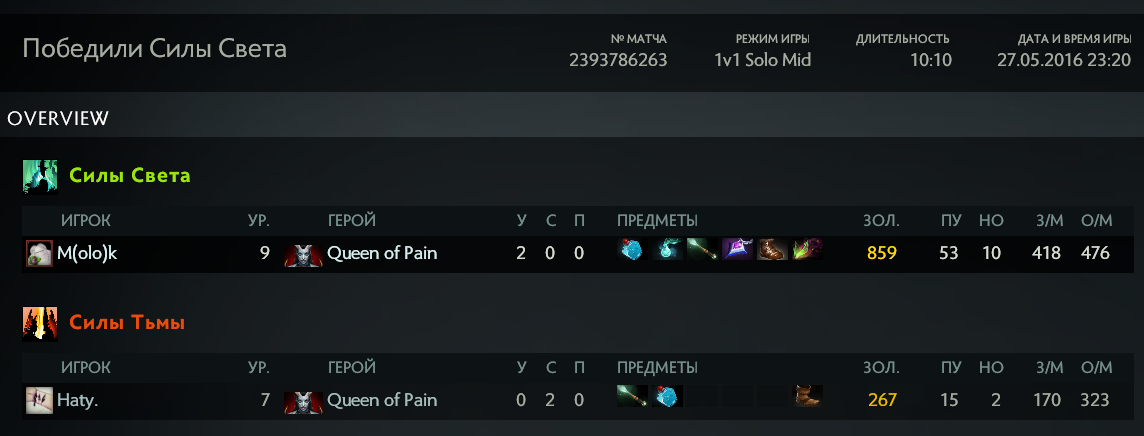The width and height of the screenshot is (1144, 436).
Task: Click Haty.'s Magic Wand item icon
Action: pos(633,397)
